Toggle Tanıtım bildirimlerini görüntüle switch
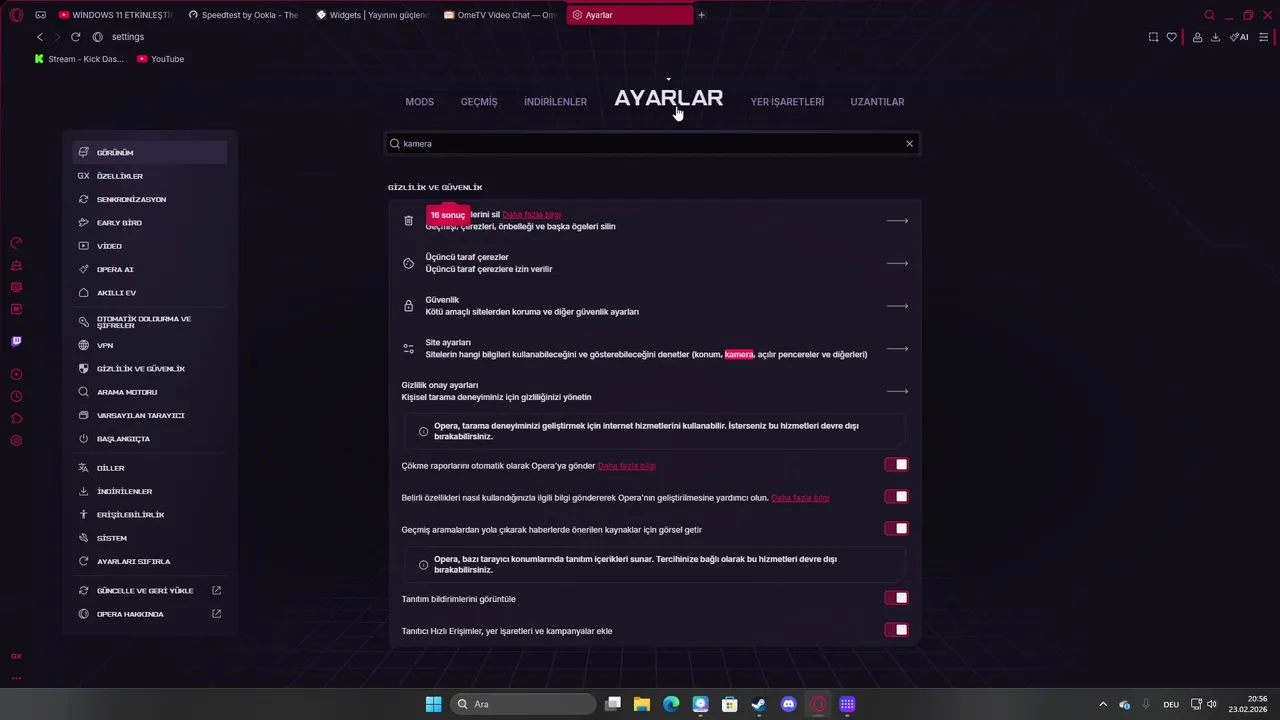Image resolution: width=1280 pixels, height=720 pixels. click(896, 598)
